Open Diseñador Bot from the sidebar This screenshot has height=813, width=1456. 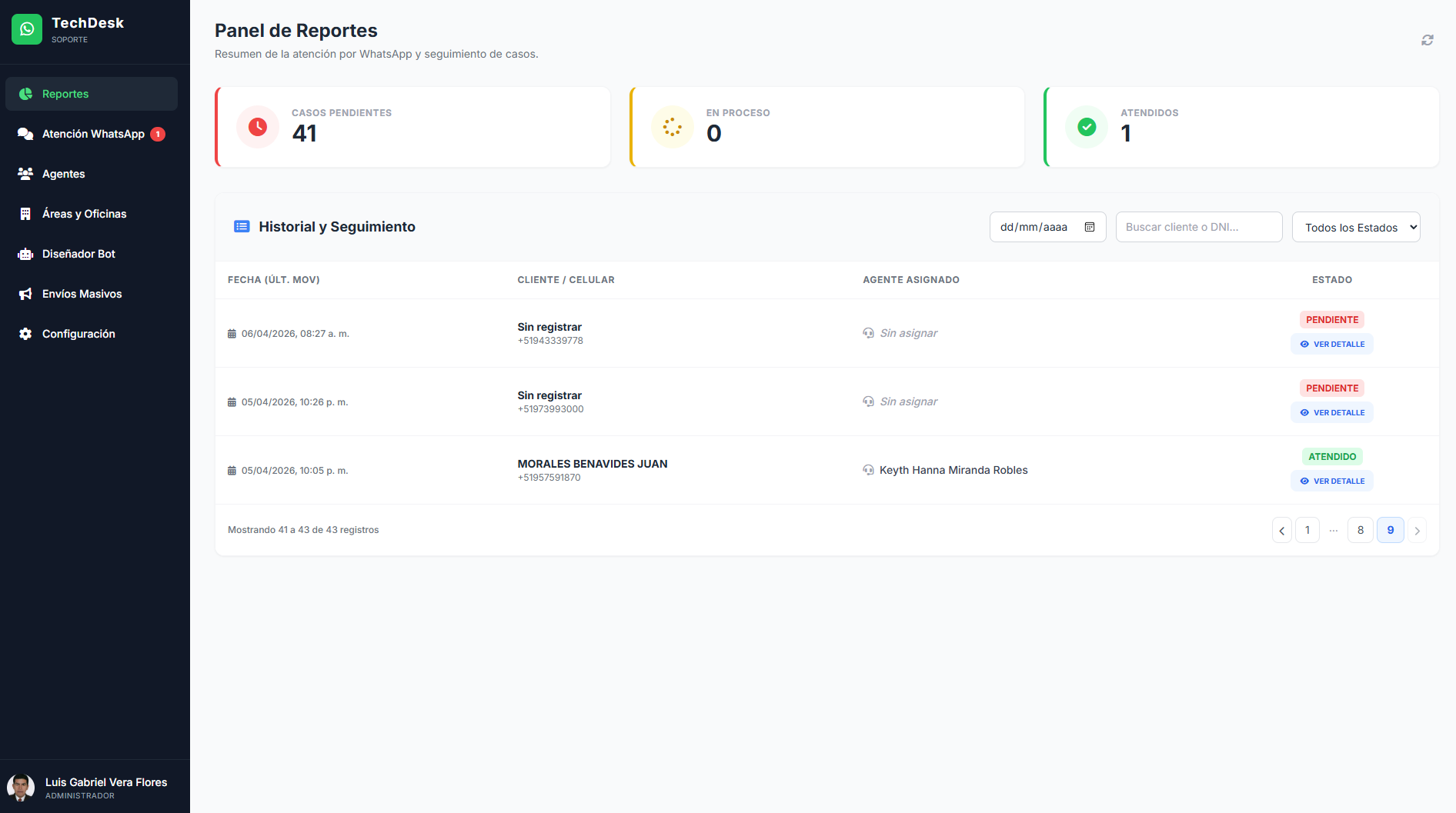[78, 254]
